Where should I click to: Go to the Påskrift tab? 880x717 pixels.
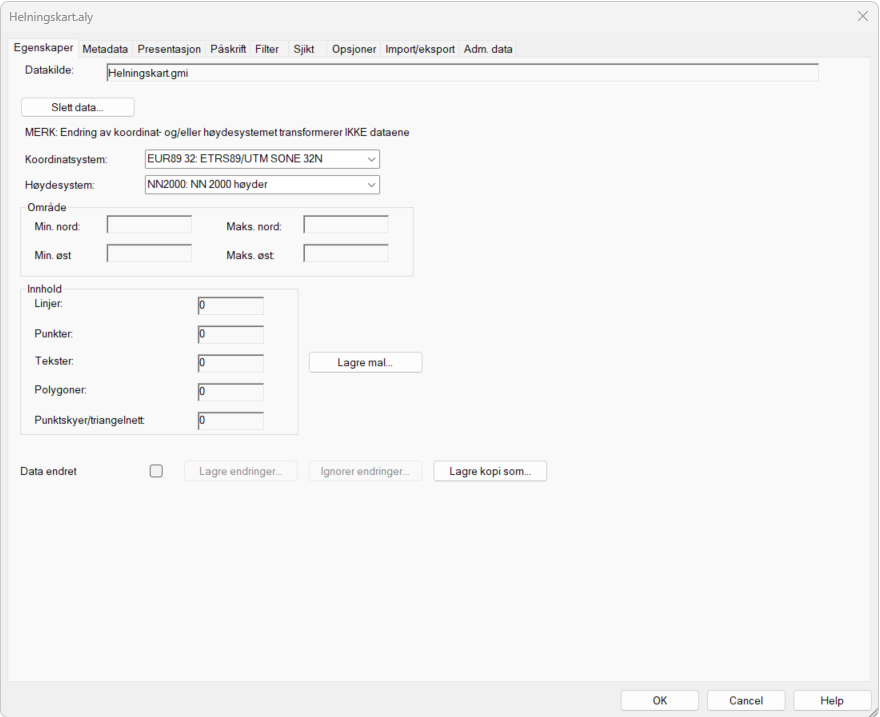[228, 49]
